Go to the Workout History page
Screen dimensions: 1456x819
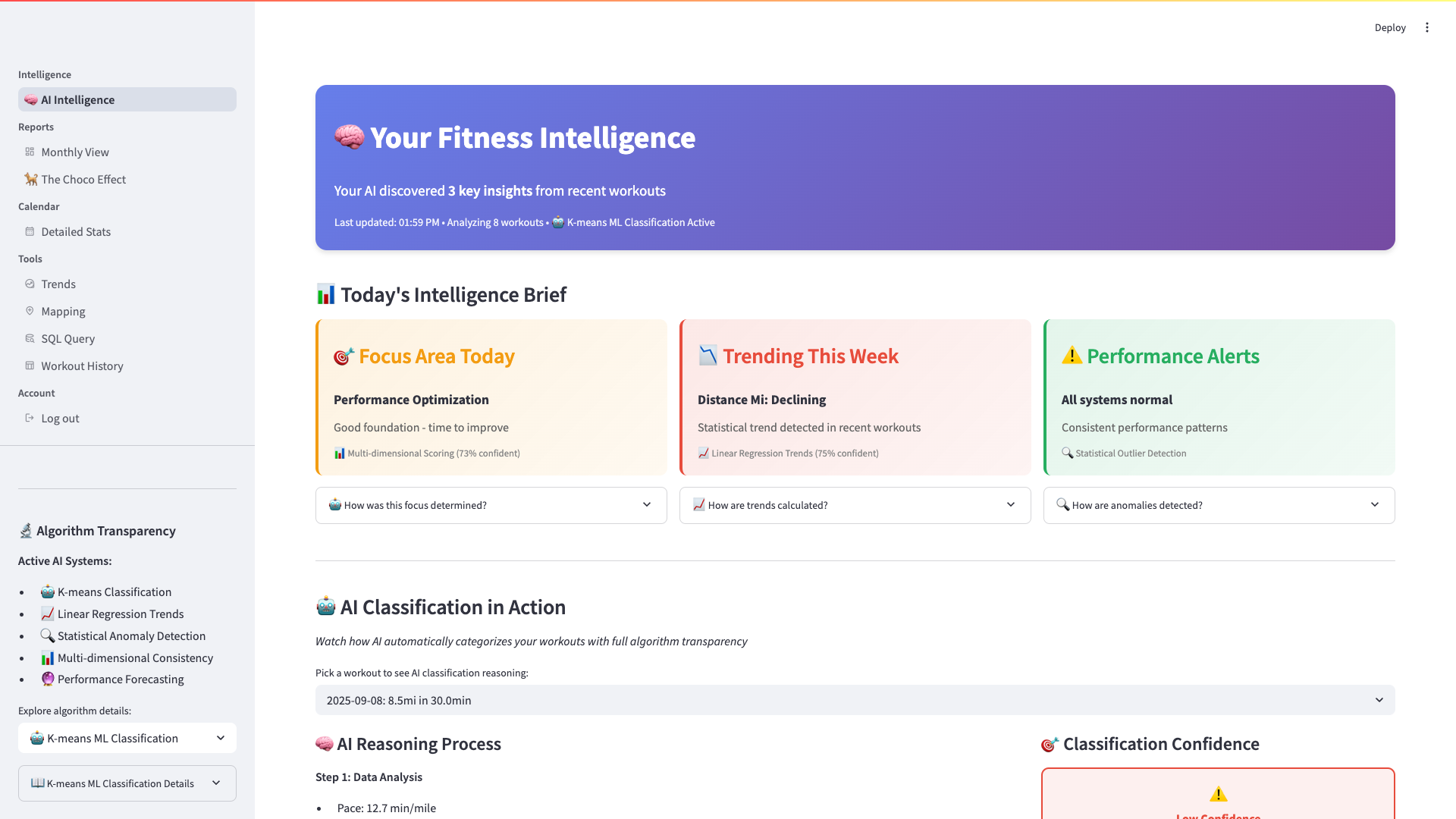(x=82, y=366)
